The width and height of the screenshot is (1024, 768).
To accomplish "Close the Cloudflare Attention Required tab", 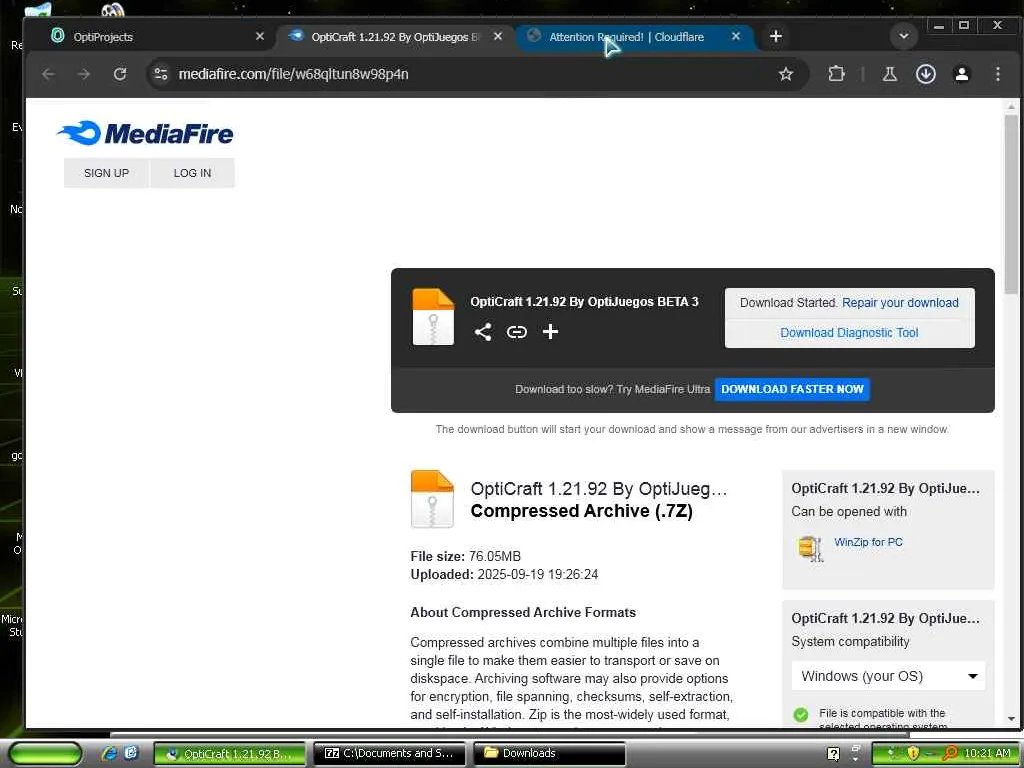I will pyautogui.click(x=735, y=37).
